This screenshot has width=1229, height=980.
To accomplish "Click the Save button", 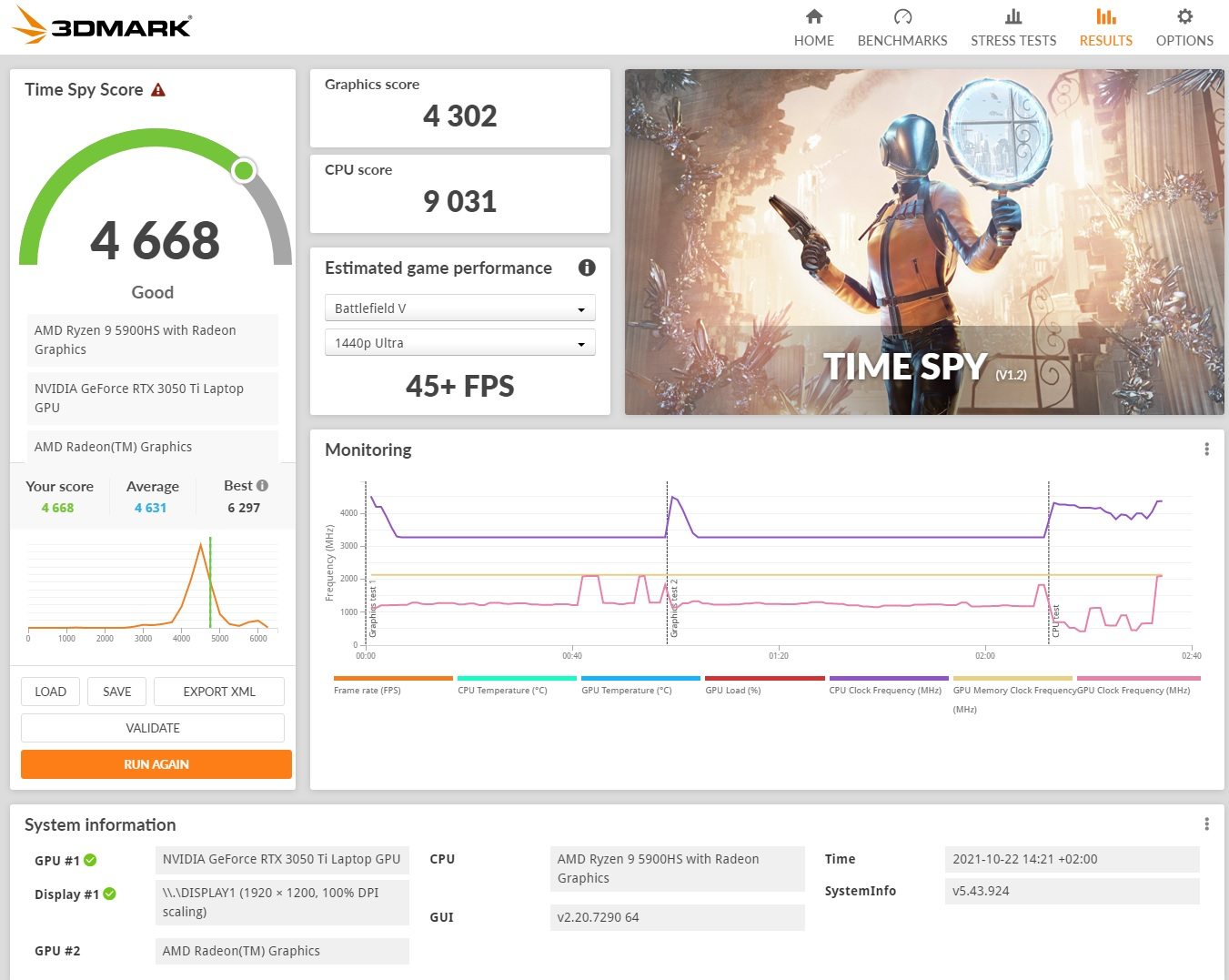I will pos(117,692).
